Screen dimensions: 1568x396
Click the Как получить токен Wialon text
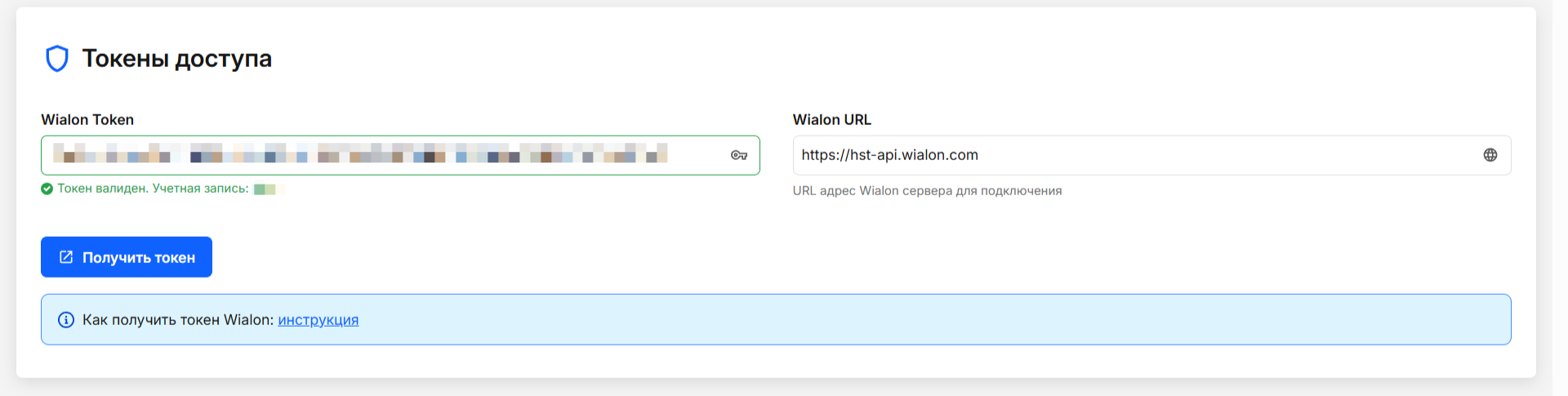click(177, 320)
